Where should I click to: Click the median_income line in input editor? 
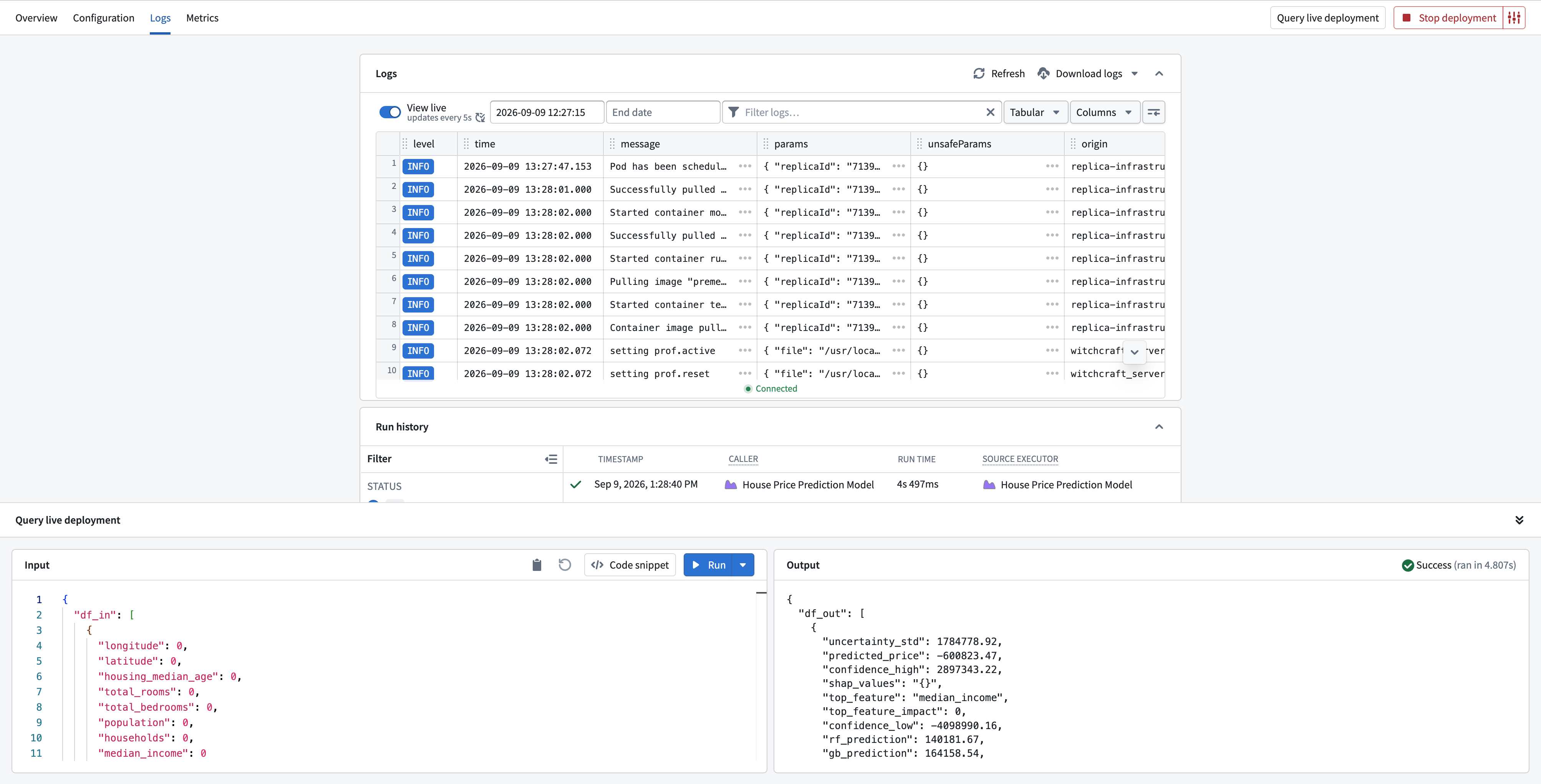point(152,754)
